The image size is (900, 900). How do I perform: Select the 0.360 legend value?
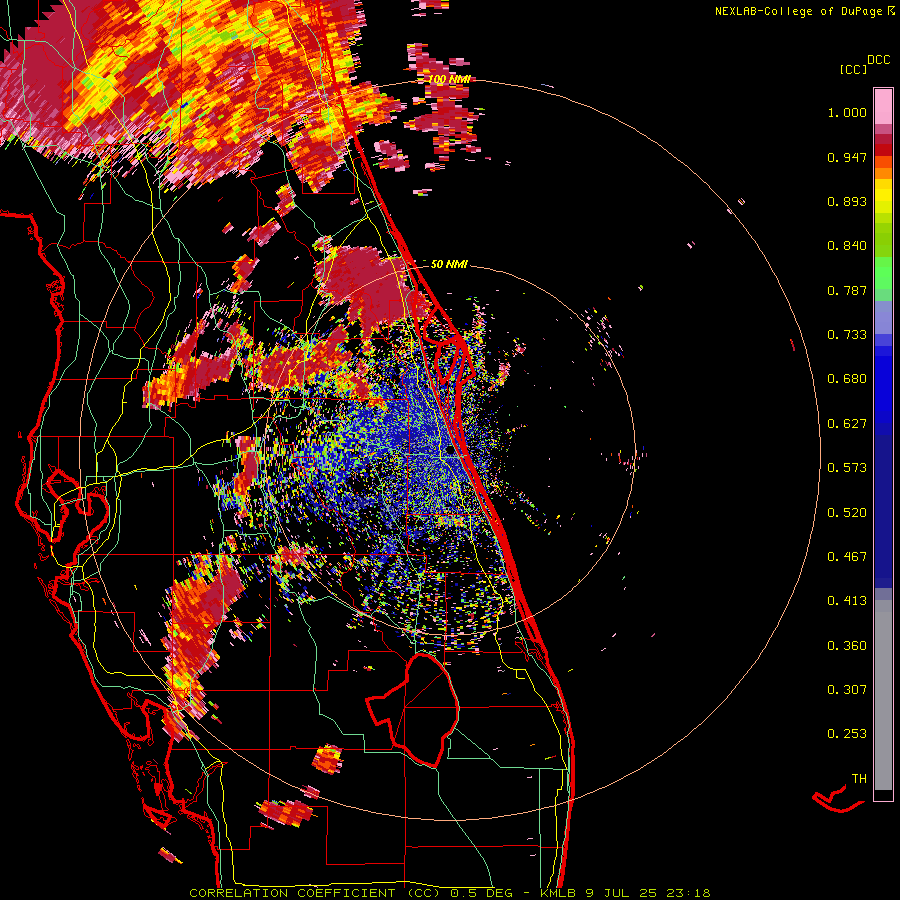[847, 646]
